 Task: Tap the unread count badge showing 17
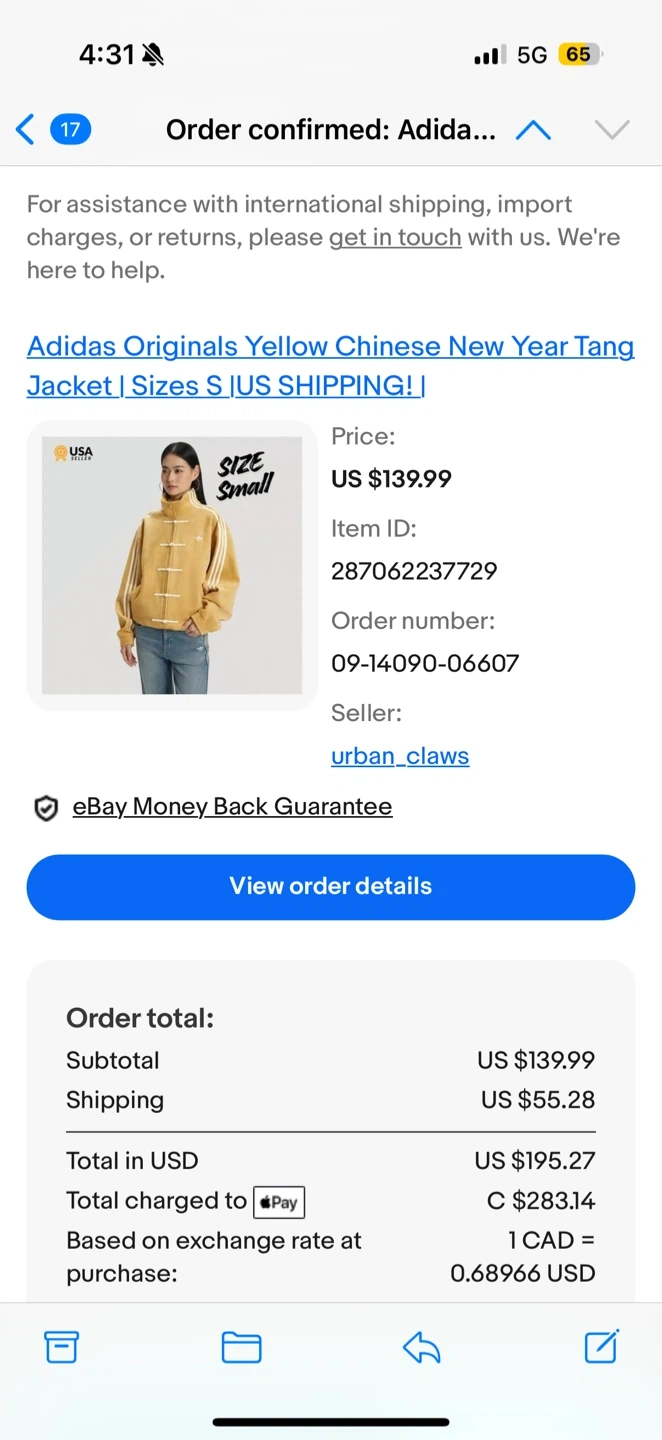tap(70, 129)
